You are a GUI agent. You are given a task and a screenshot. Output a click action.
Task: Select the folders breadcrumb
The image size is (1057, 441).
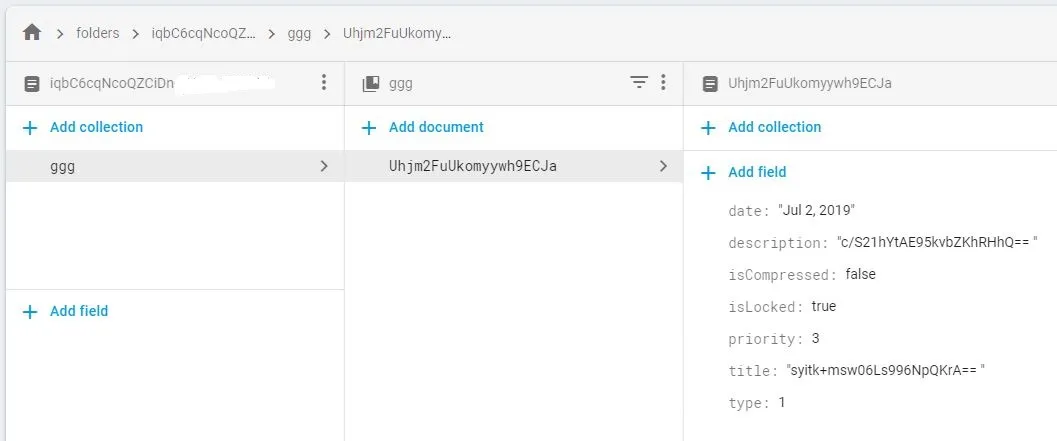pyautogui.click(x=97, y=33)
